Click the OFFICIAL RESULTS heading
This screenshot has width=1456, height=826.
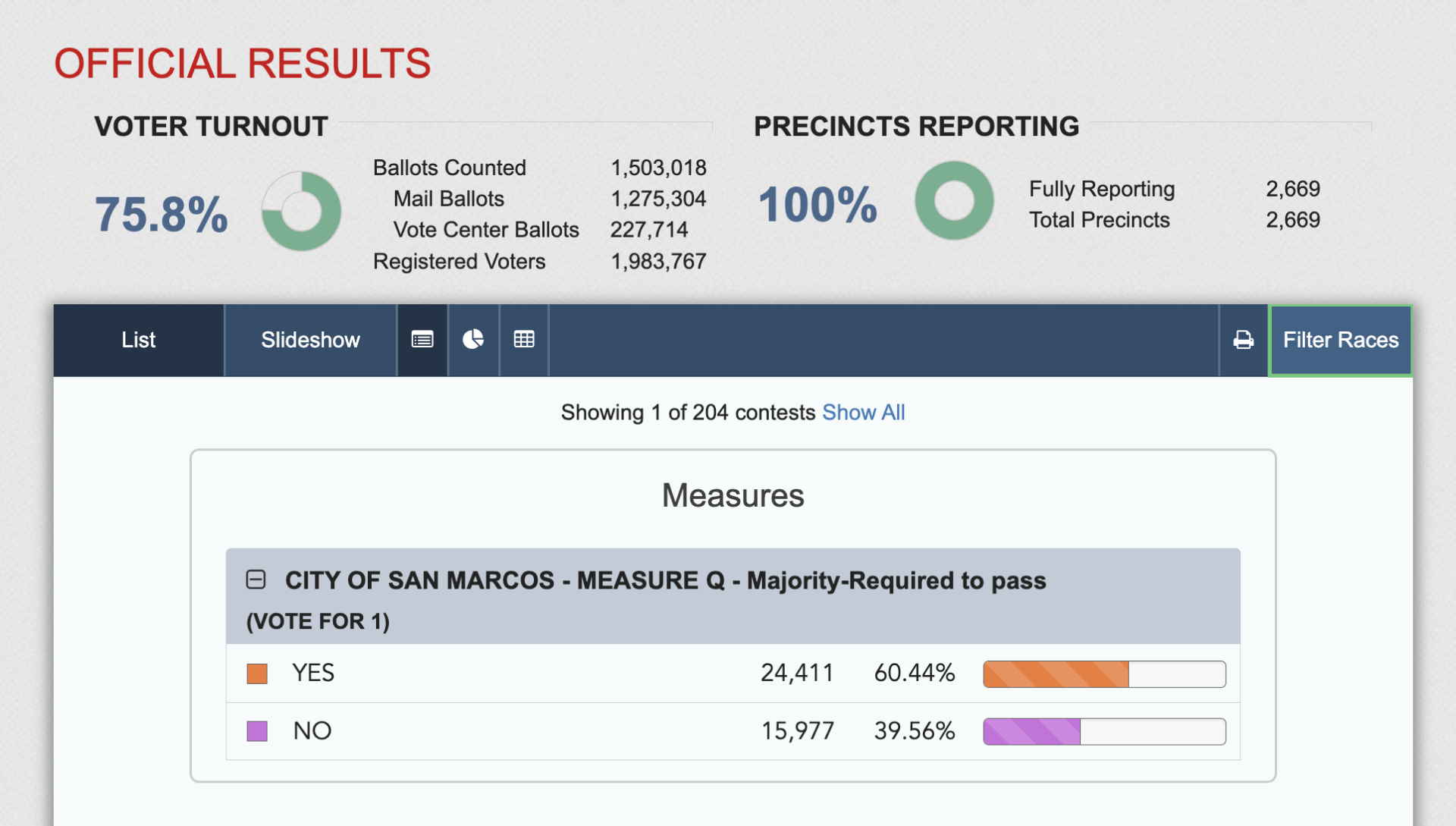click(241, 64)
